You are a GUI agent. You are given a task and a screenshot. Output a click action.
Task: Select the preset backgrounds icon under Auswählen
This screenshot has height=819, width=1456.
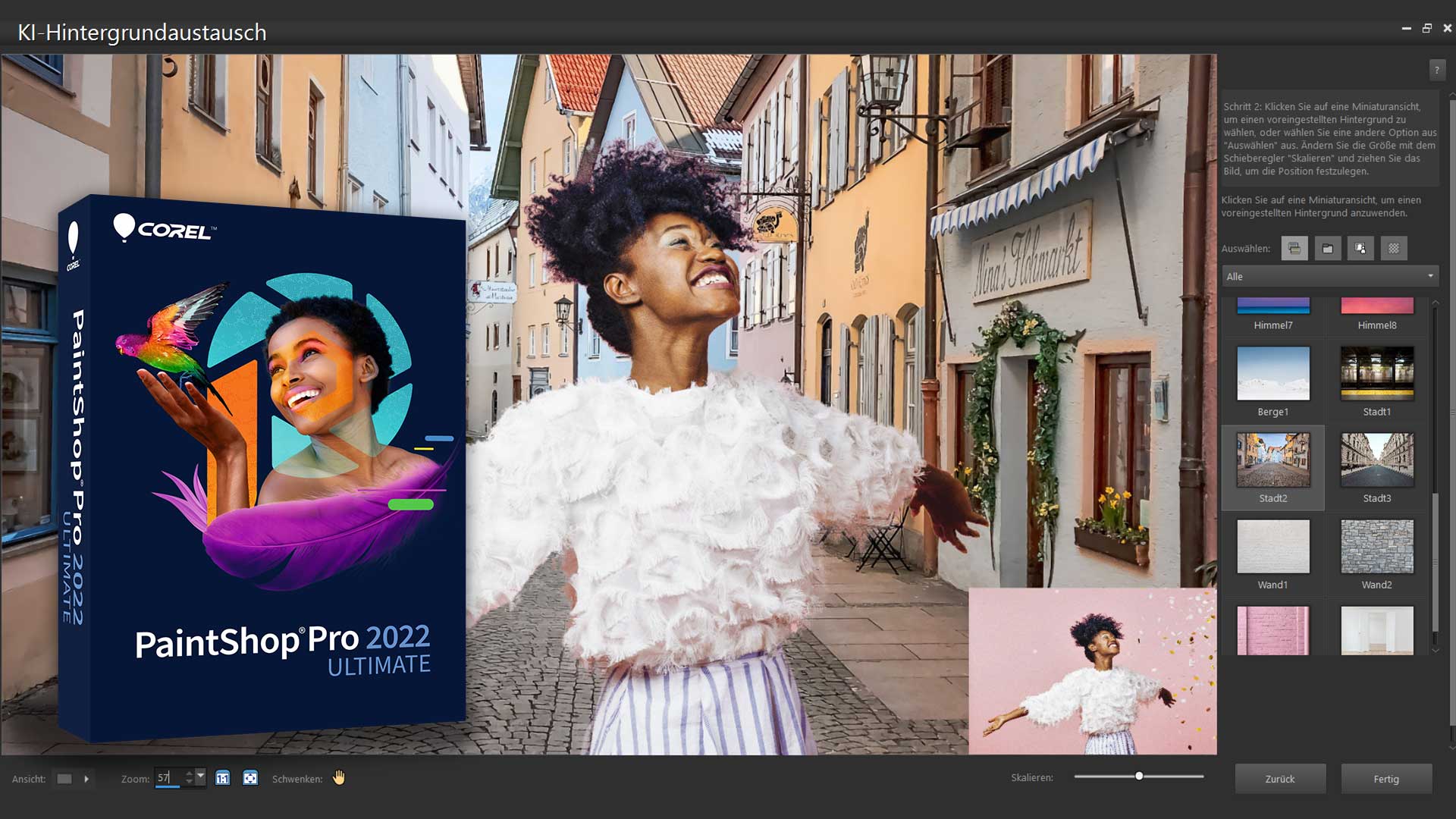(1294, 248)
